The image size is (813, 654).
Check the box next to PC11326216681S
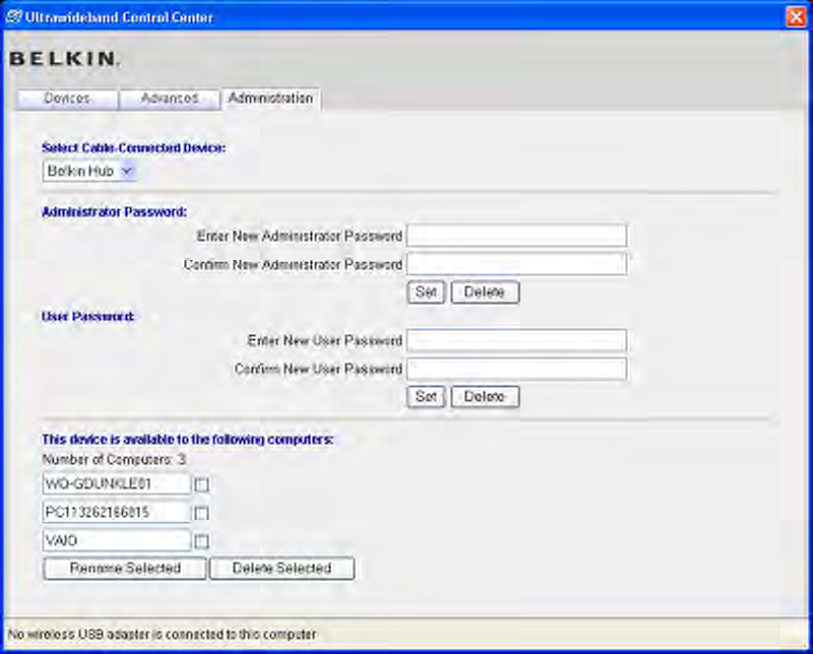coord(201,513)
